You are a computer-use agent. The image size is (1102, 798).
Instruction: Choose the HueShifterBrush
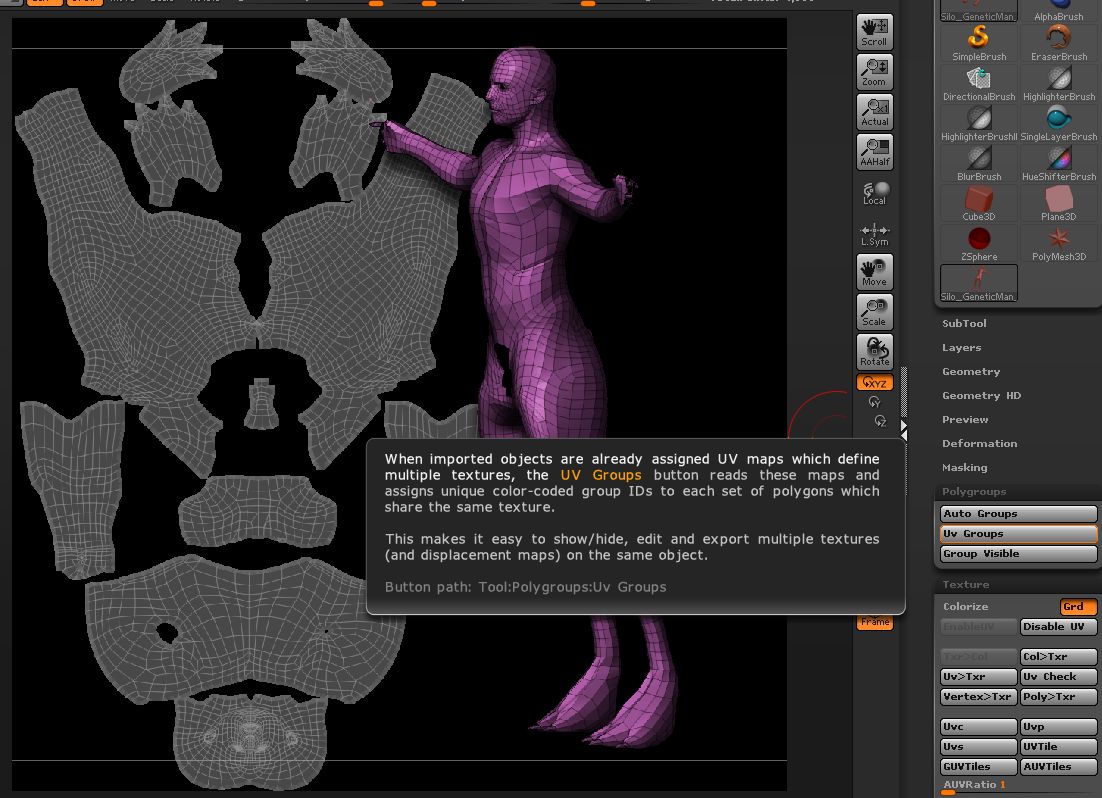(x=1058, y=160)
